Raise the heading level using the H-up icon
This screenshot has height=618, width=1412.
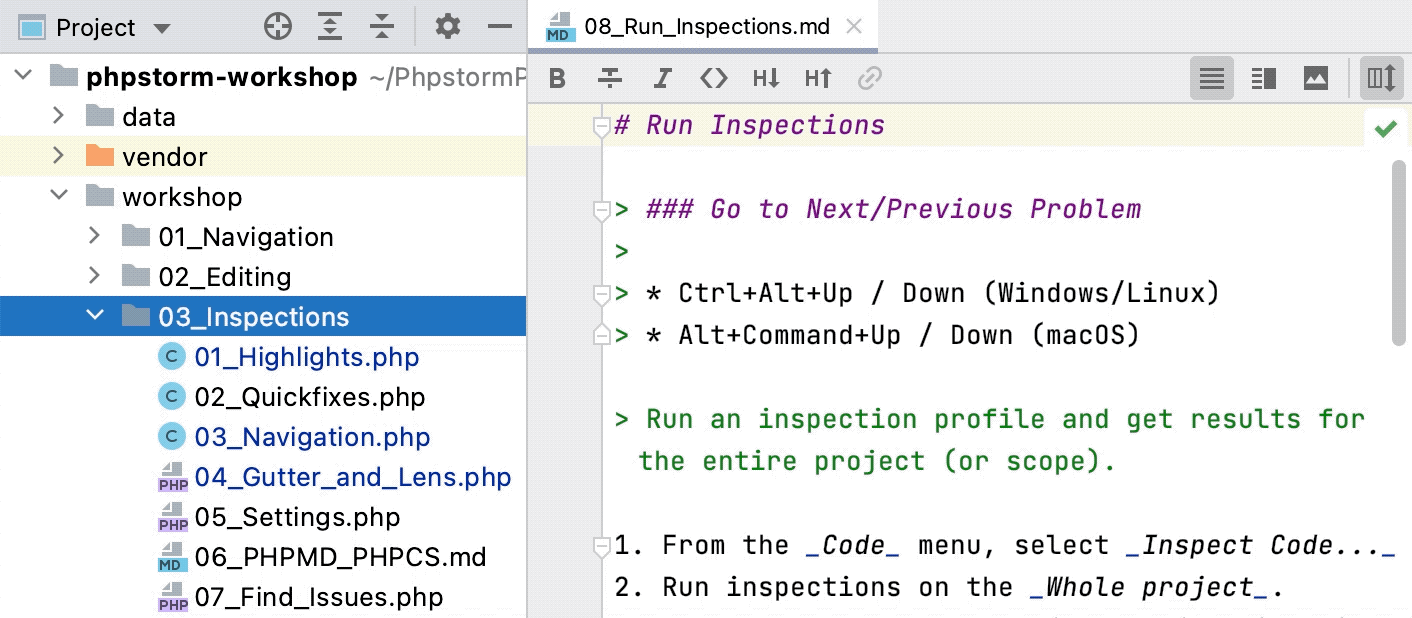tap(818, 78)
